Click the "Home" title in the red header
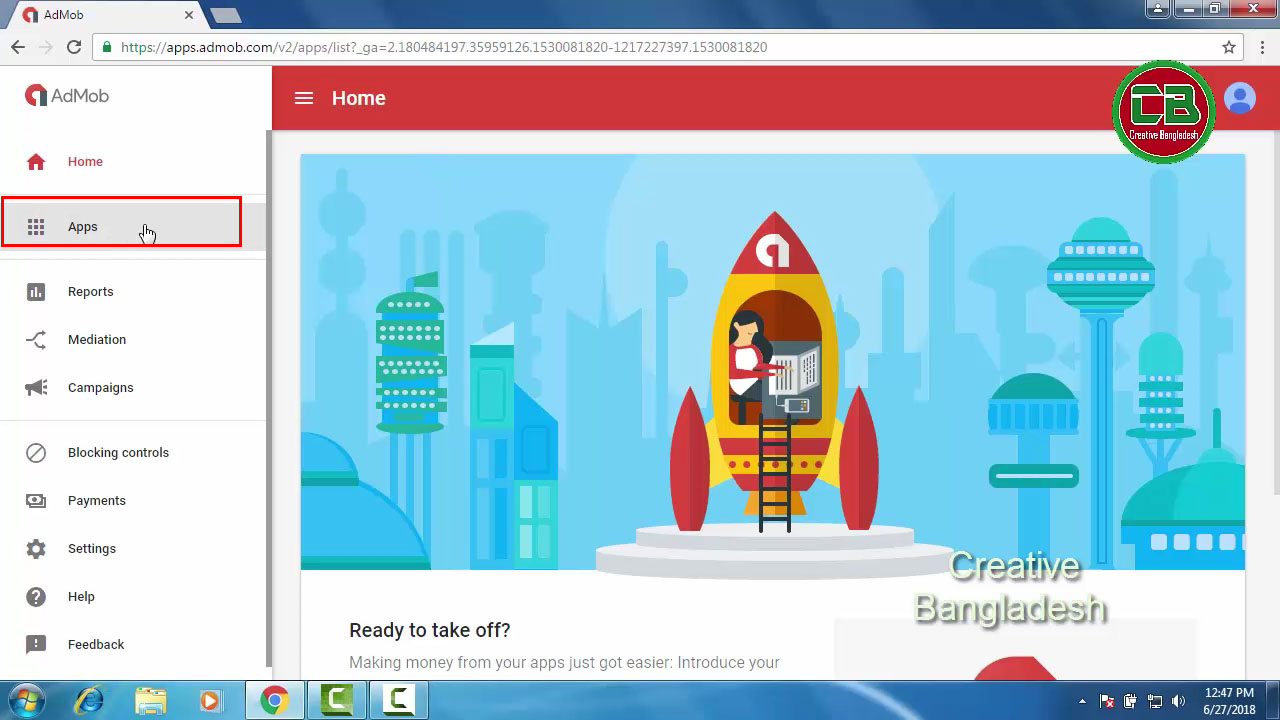The image size is (1280, 720). click(359, 98)
